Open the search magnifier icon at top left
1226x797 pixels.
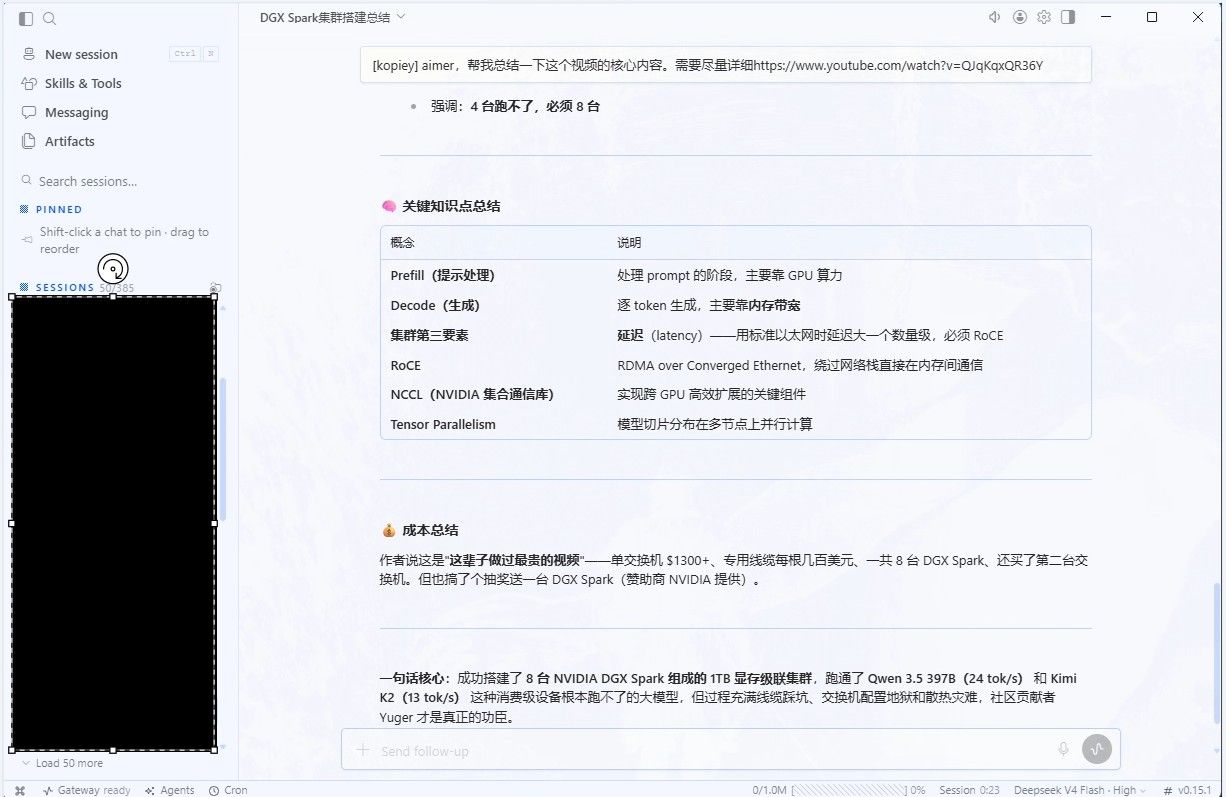50,18
